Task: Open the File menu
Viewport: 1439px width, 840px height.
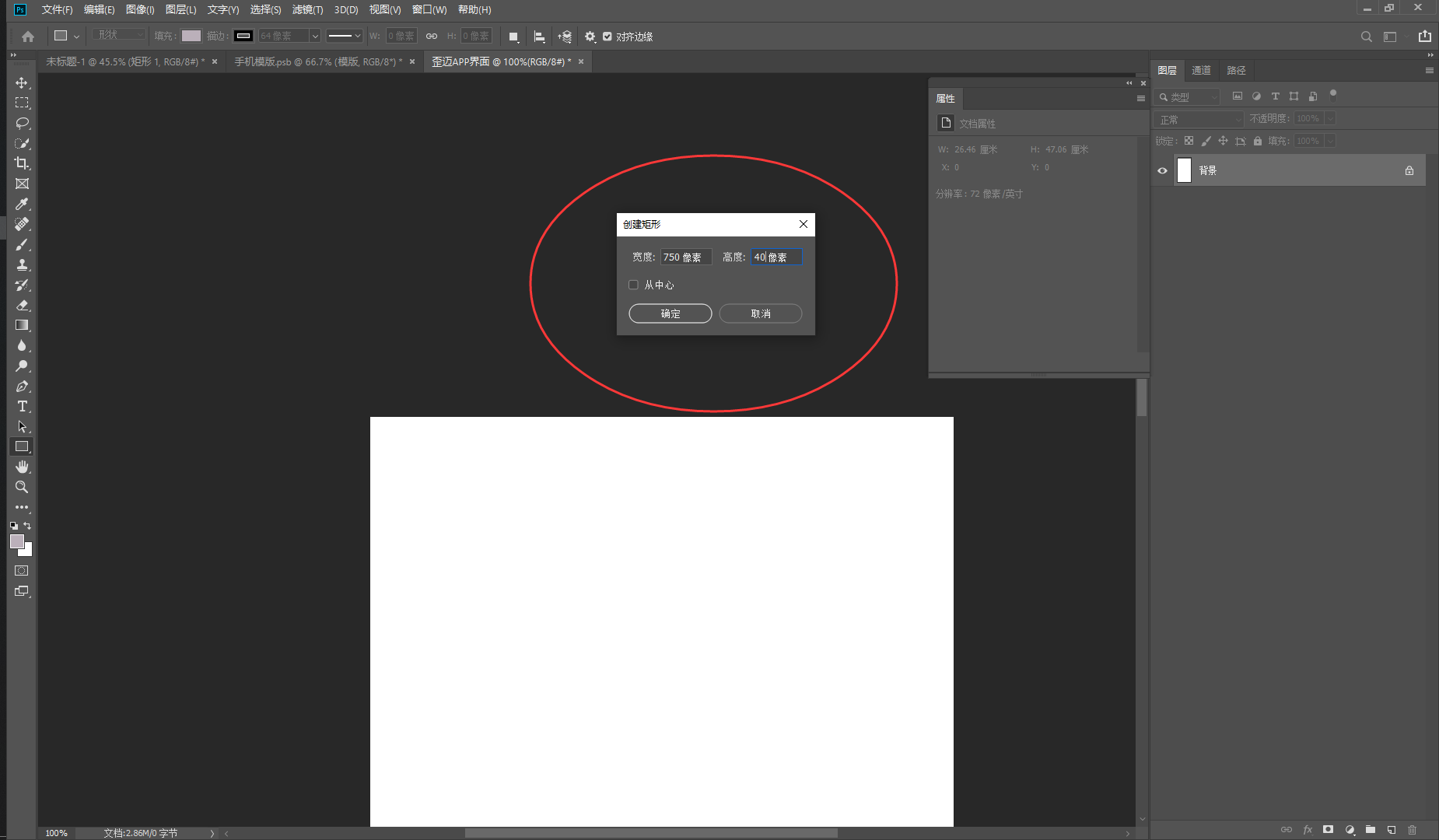Action: (x=57, y=9)
